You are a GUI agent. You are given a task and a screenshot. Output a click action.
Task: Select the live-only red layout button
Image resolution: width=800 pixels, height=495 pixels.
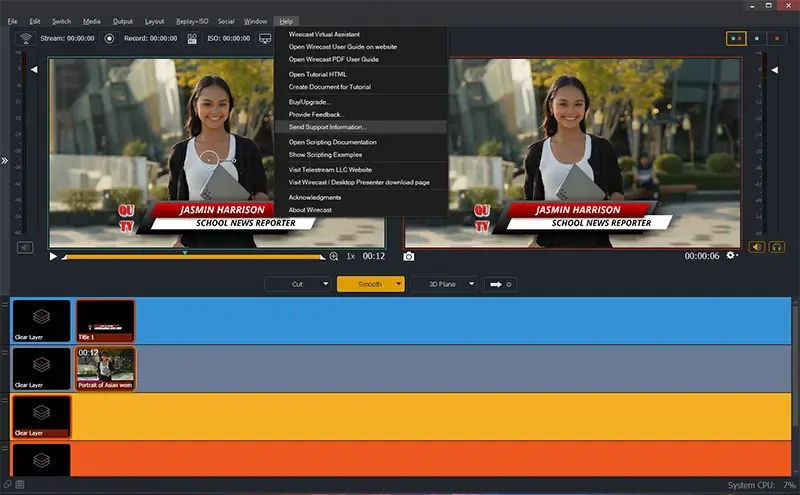click(x=777, y=38)
